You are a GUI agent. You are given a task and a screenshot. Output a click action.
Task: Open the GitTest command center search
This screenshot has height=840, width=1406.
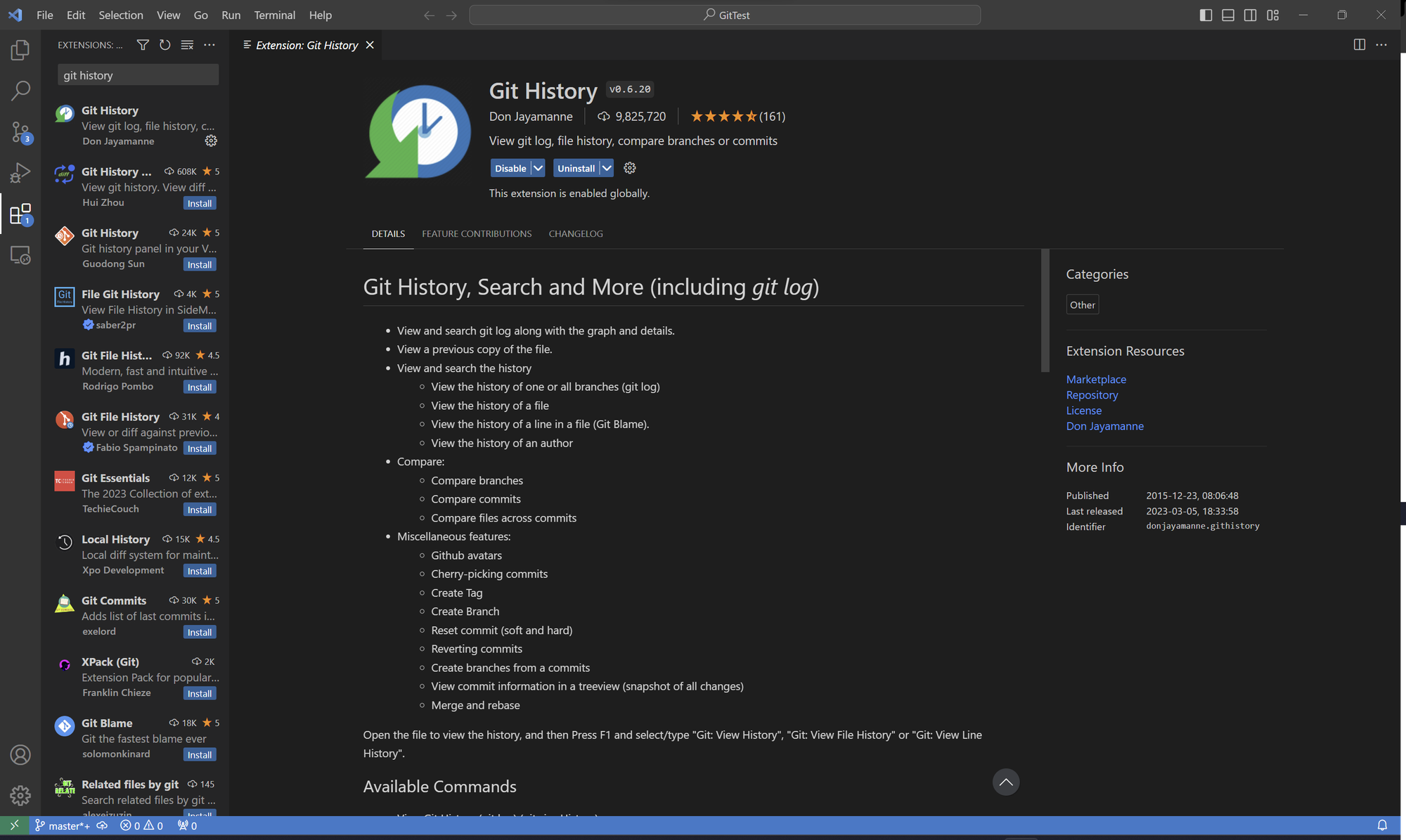tap(725, 15)
